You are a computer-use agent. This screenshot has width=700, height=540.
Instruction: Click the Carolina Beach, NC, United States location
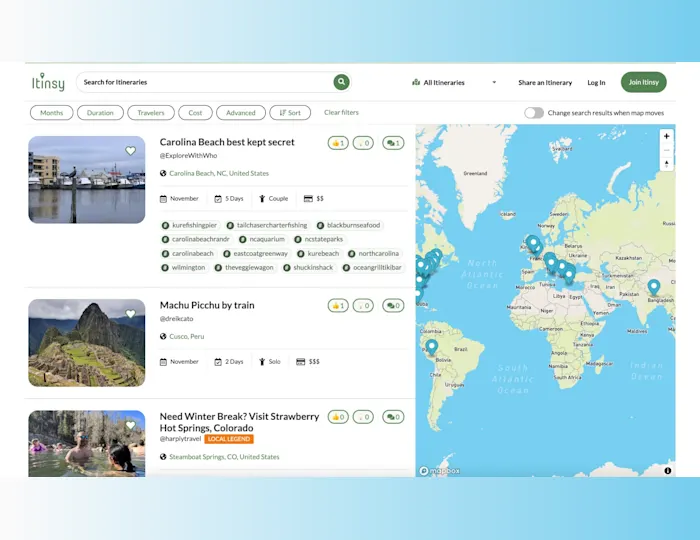click(x=219, y=173)
